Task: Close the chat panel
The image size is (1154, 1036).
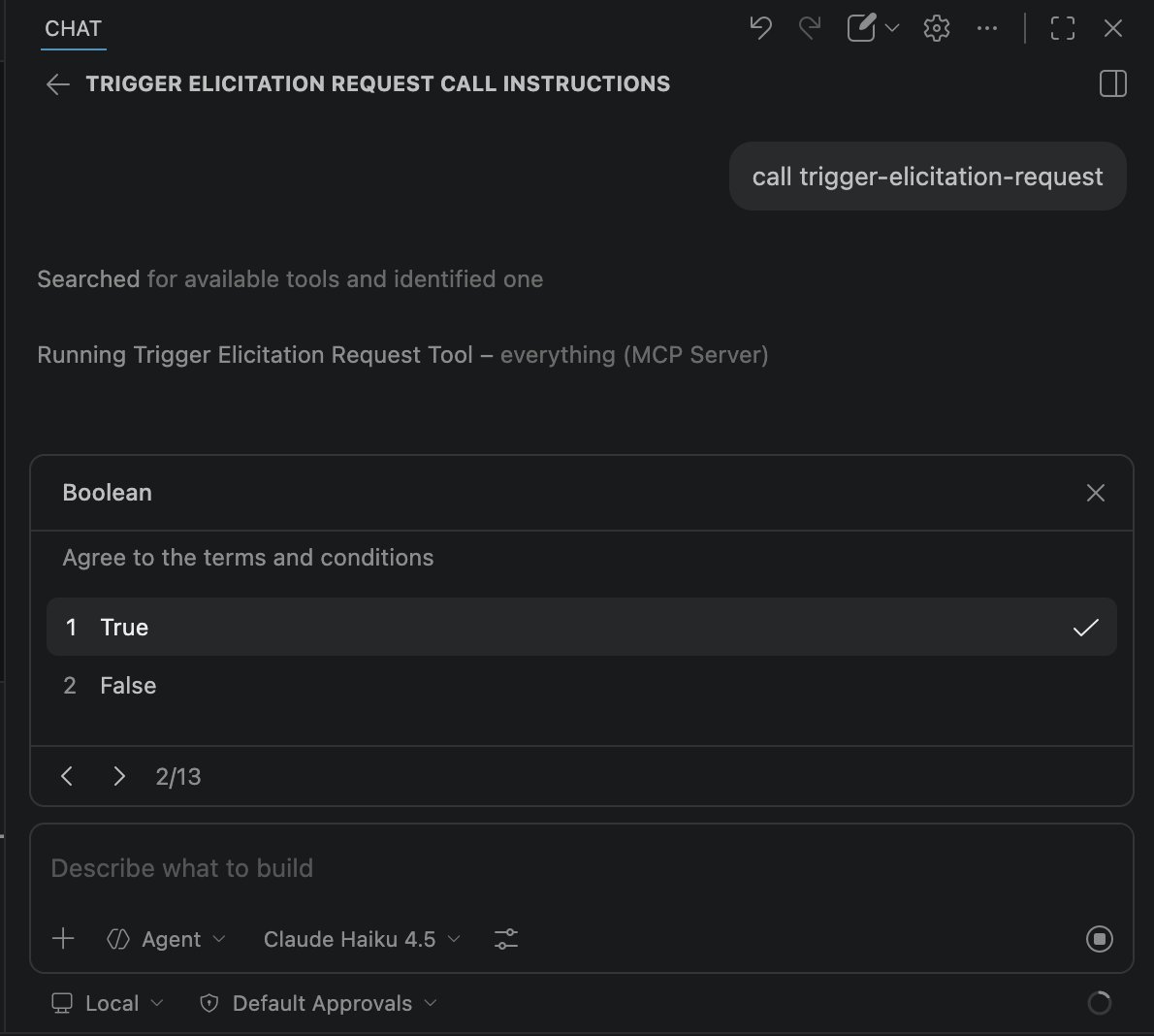Action: pyautogui.click(x=1113, y=29)
